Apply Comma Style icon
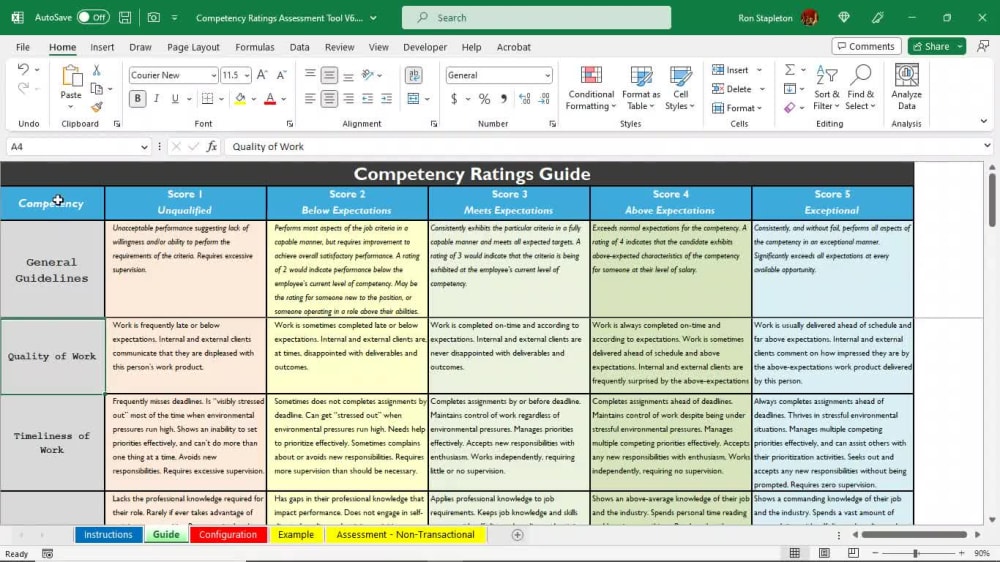 click(x=504, y=99)
